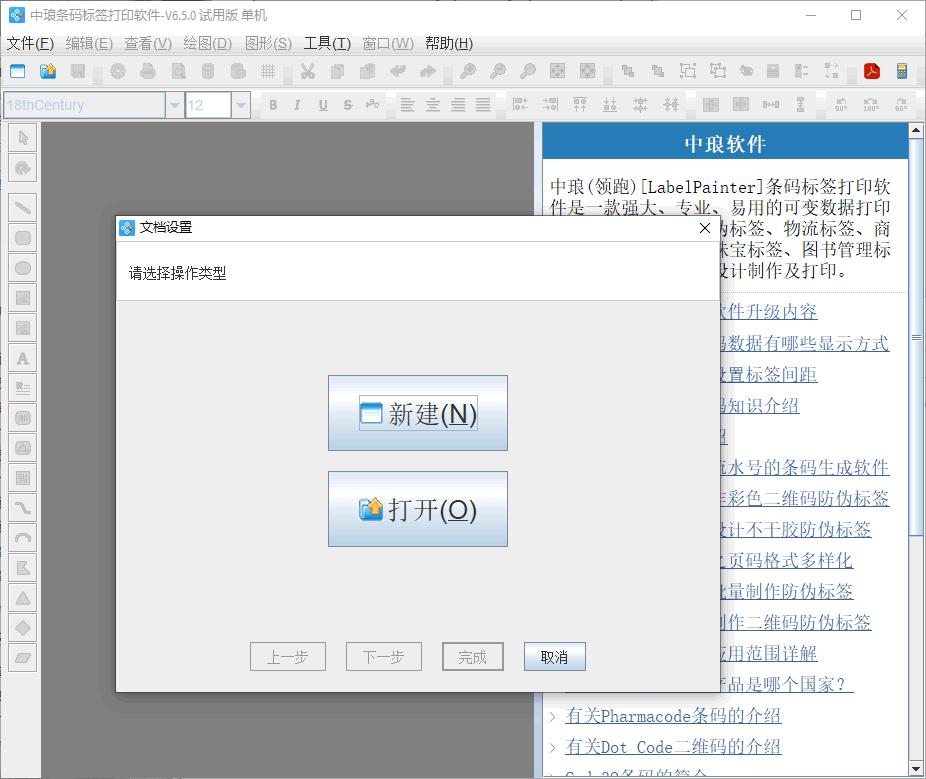
Task: Click the red PDF export icon
Action: (x=872, y=71)
